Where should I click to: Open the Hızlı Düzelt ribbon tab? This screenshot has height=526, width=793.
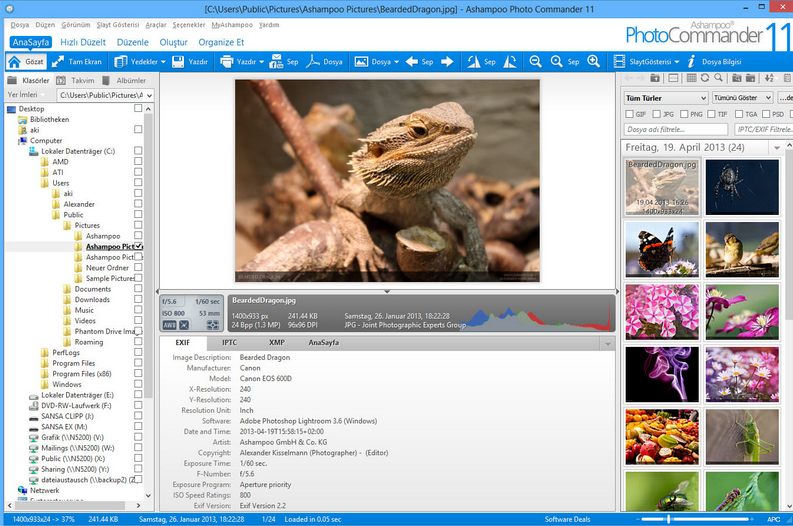pos(81,42)
